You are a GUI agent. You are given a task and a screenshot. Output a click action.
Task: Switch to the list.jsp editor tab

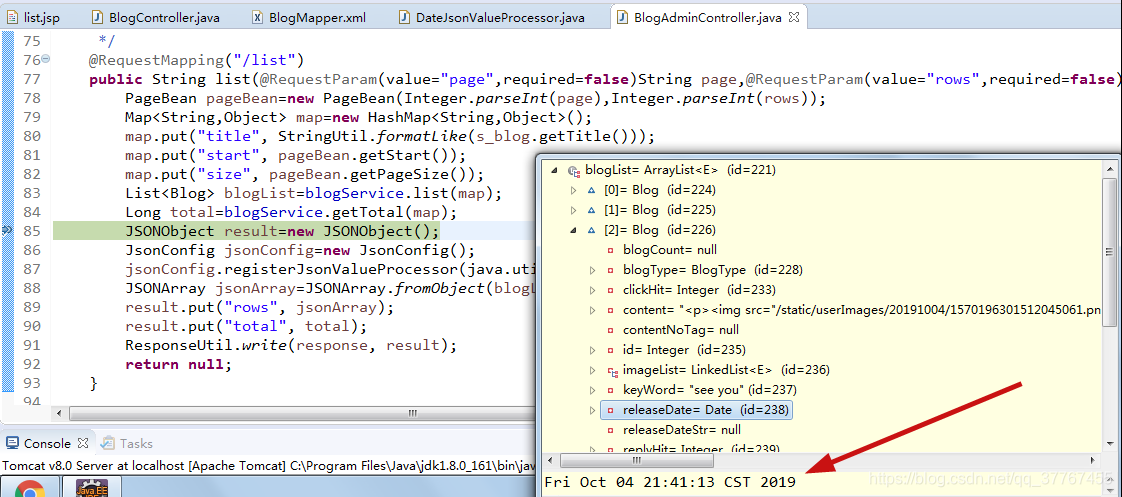point(34,17)
